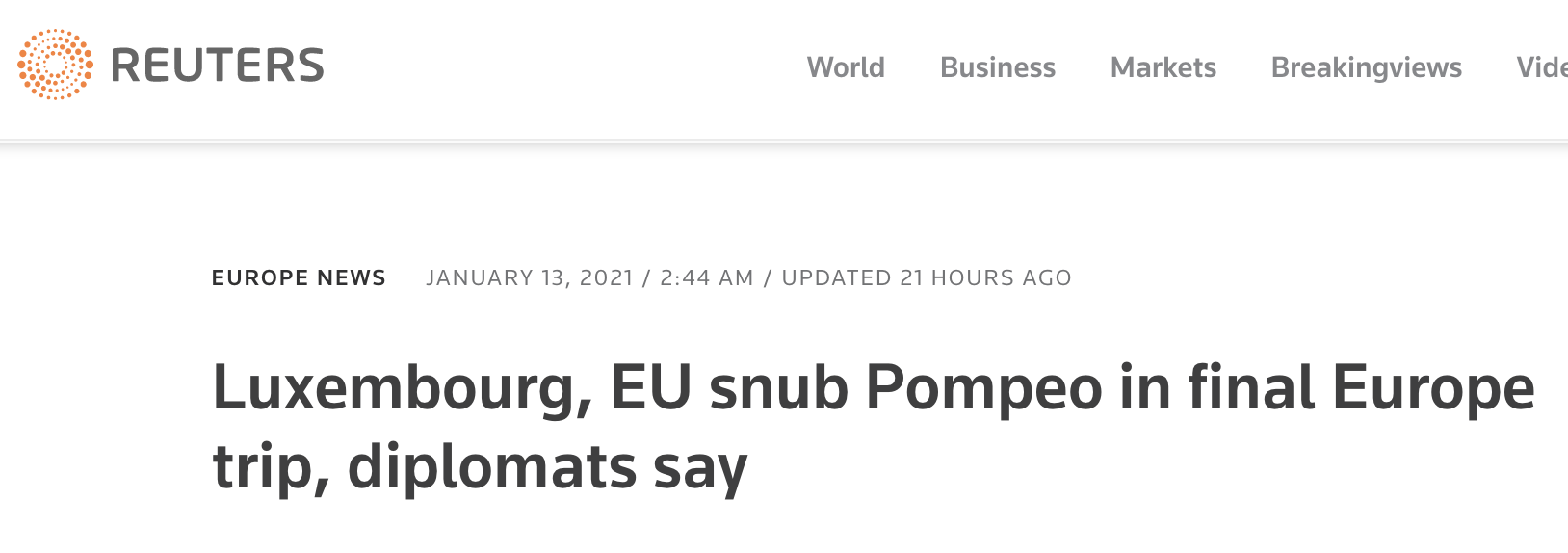1568x553 pixels.
Task: Click the word Europe in the headline
Action: coord(1433,389)
